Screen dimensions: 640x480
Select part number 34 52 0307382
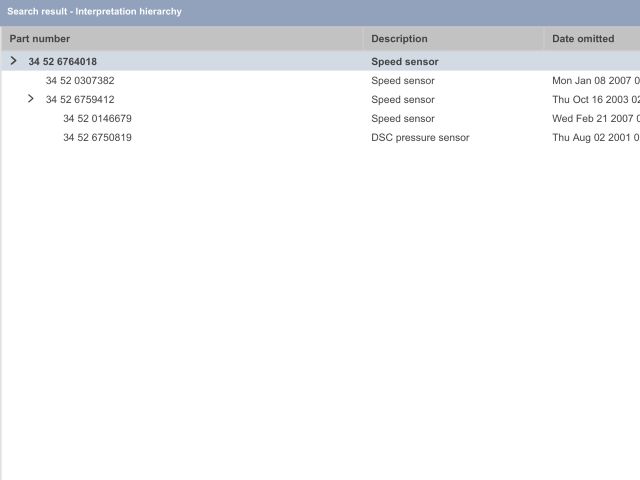tap(80, 81)
